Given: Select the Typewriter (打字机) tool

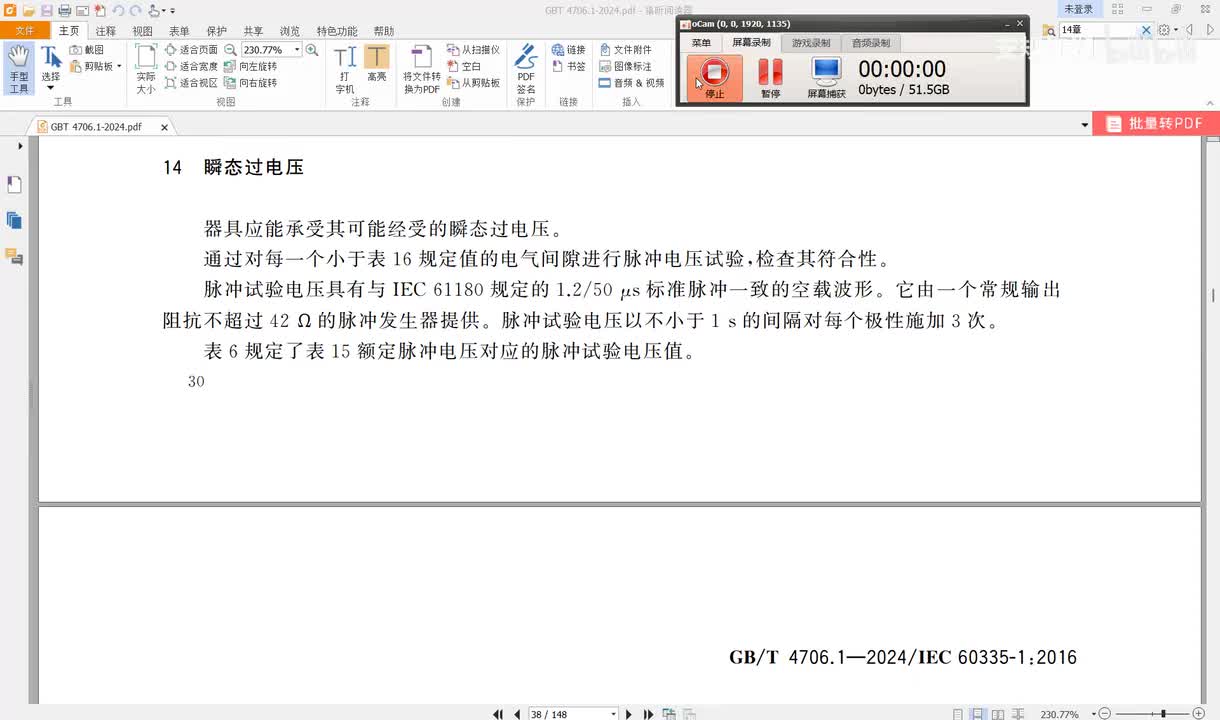Looking at the screenshot, I should tap(345, 69).
